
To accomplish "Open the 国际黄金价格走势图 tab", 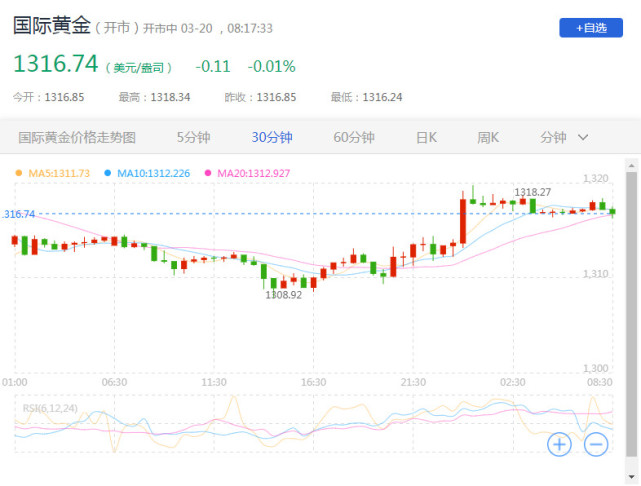I will pos(76,137).
